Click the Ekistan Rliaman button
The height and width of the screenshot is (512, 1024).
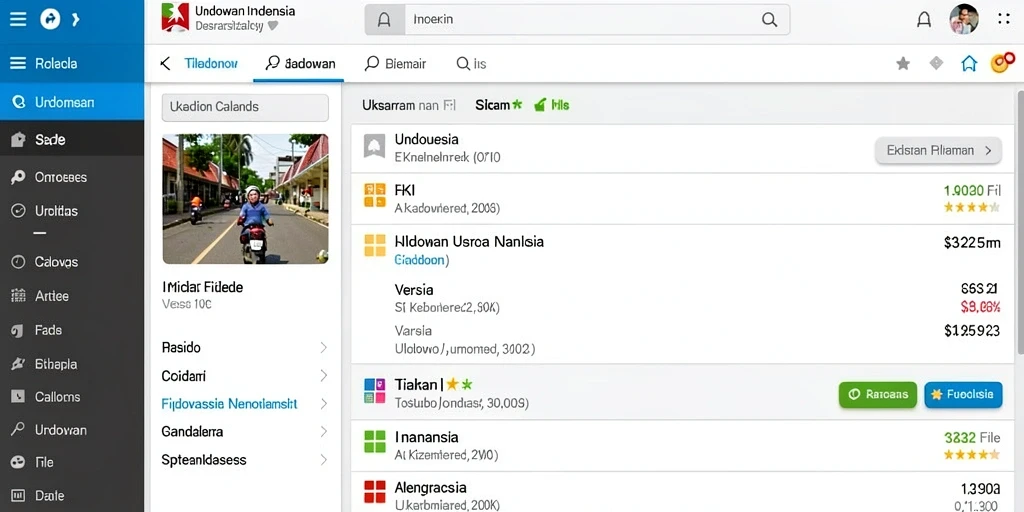point(938,150)
